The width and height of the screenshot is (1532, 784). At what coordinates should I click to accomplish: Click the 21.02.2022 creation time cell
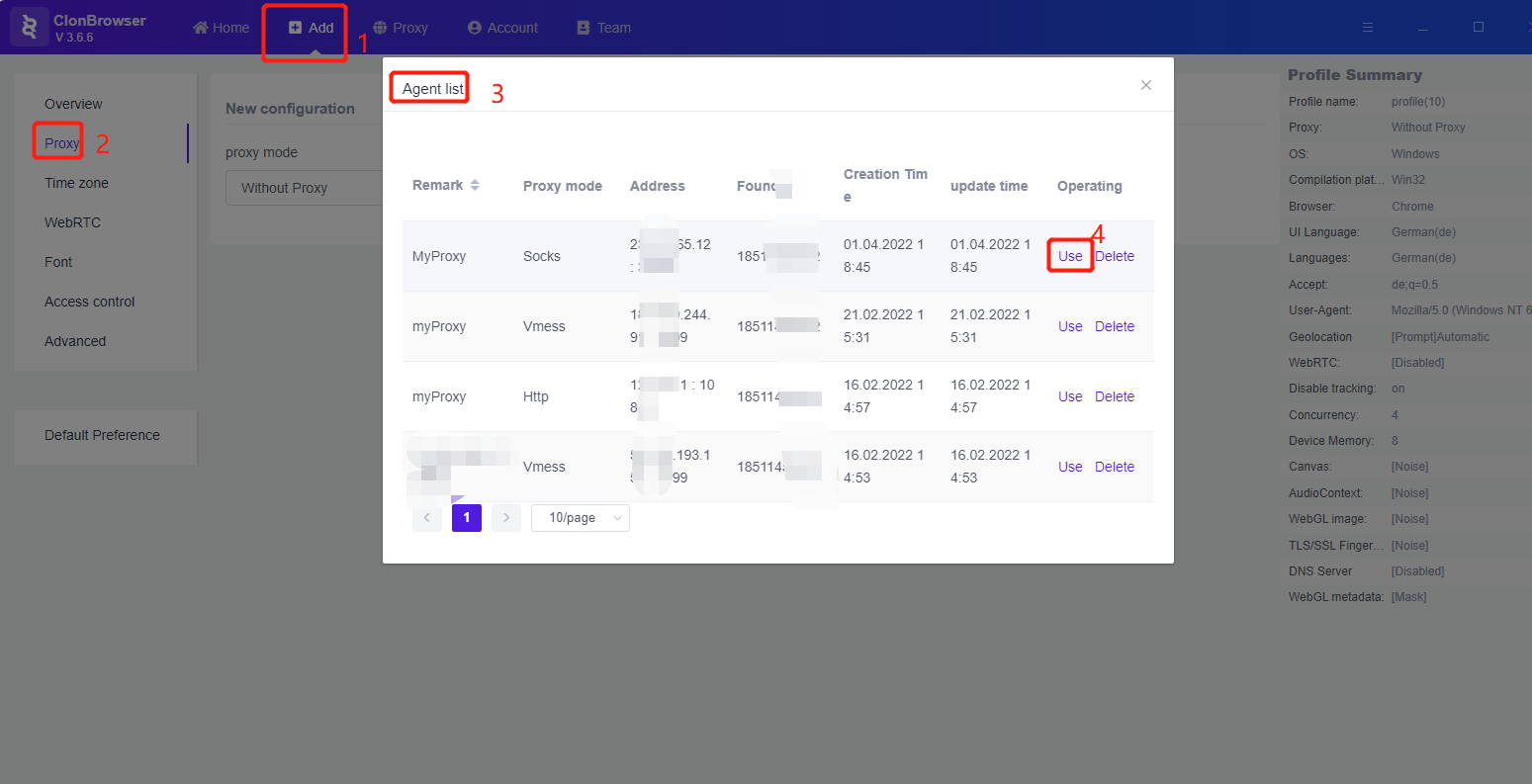pos(883,326)
